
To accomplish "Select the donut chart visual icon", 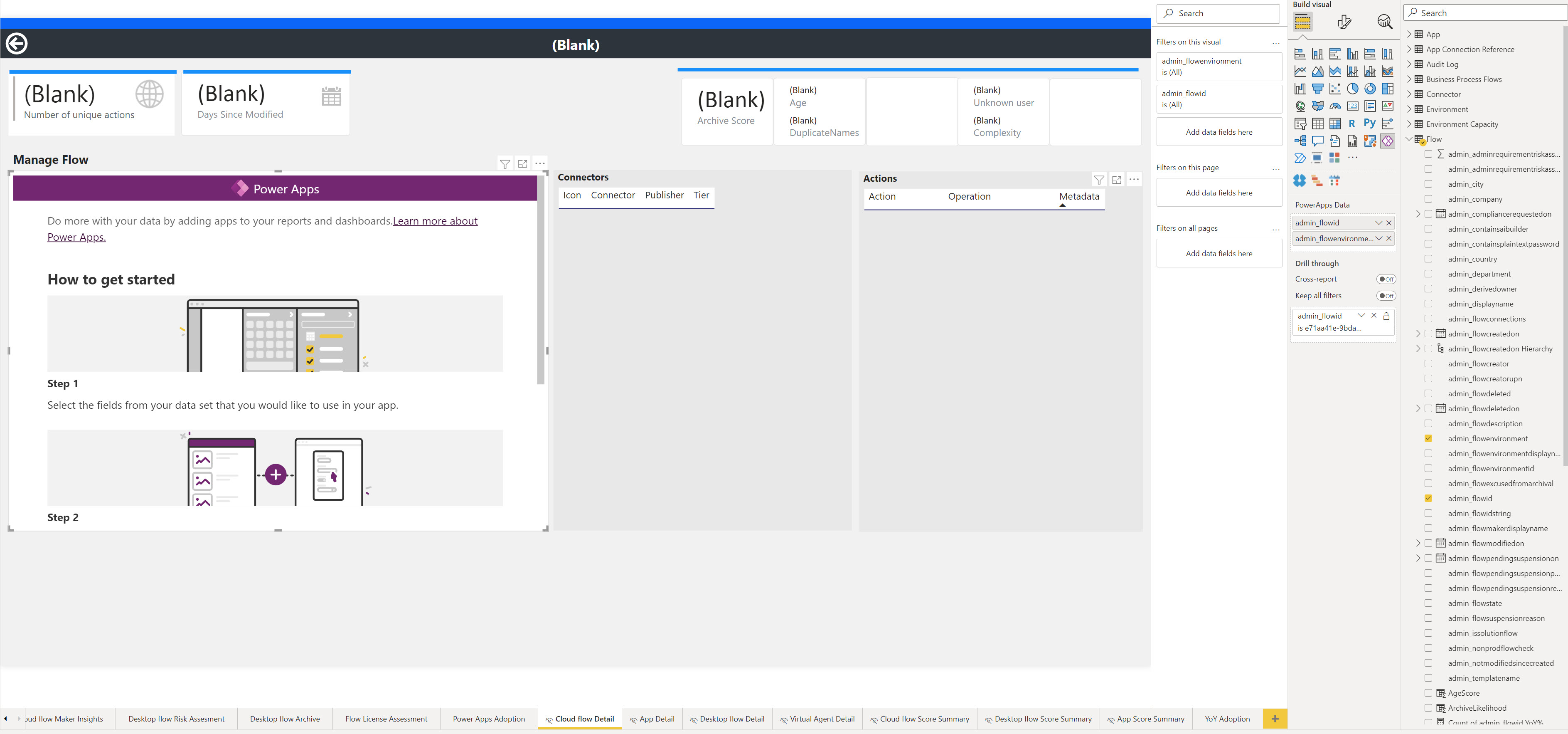I will [1370, 89].
